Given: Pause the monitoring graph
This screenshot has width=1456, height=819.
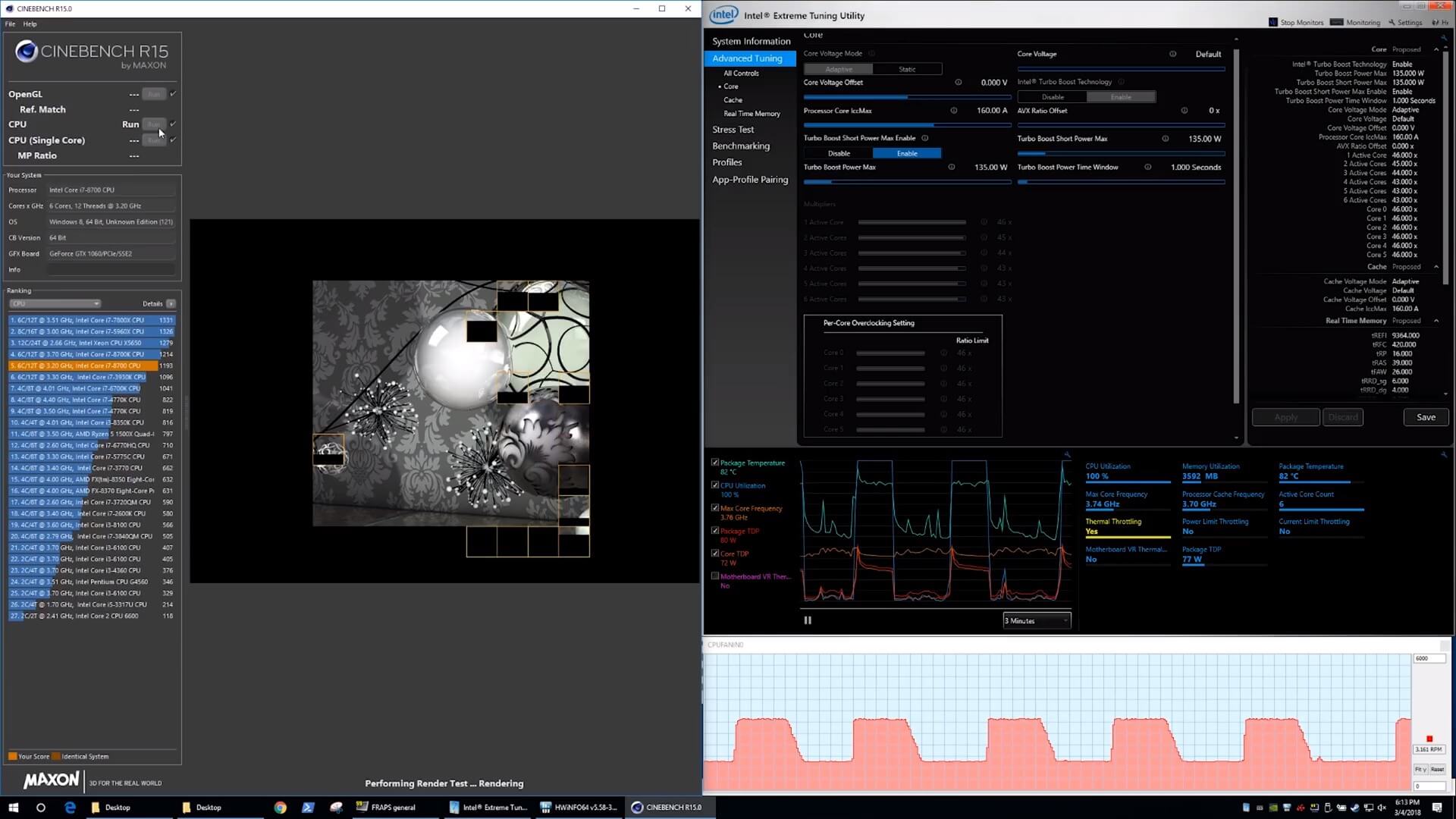Looking at the screenshot, I should click(x=808, y=620).
